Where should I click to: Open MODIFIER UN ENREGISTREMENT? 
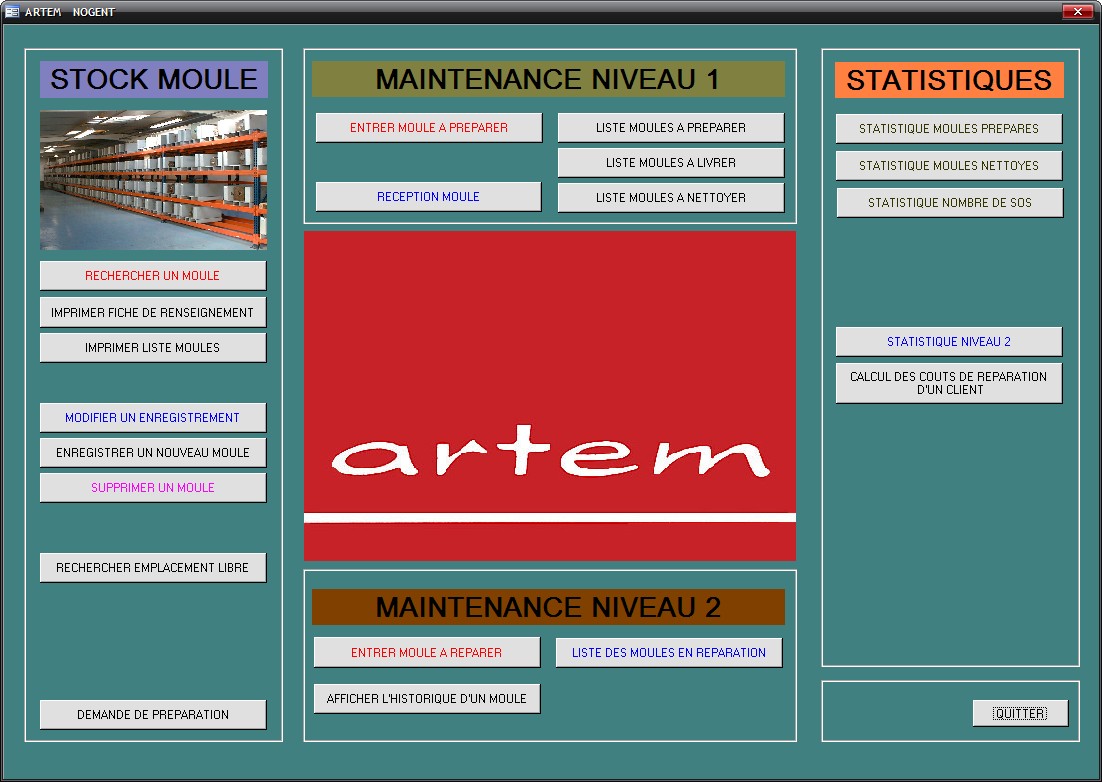click(x=153, y=417)
